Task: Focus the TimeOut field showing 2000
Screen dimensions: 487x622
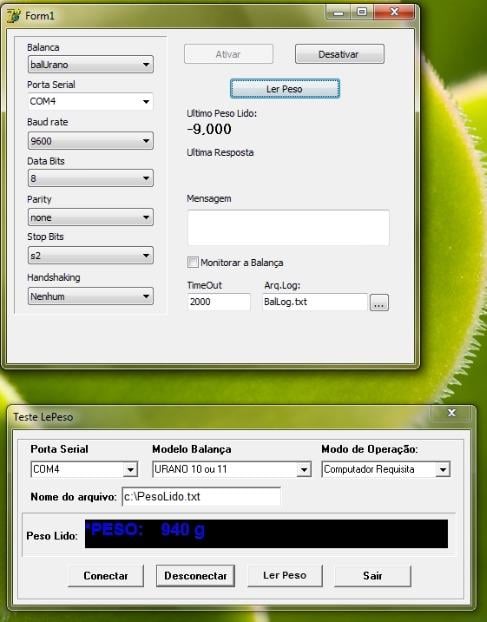Action: pyautogui.click(x=219, y=302)
